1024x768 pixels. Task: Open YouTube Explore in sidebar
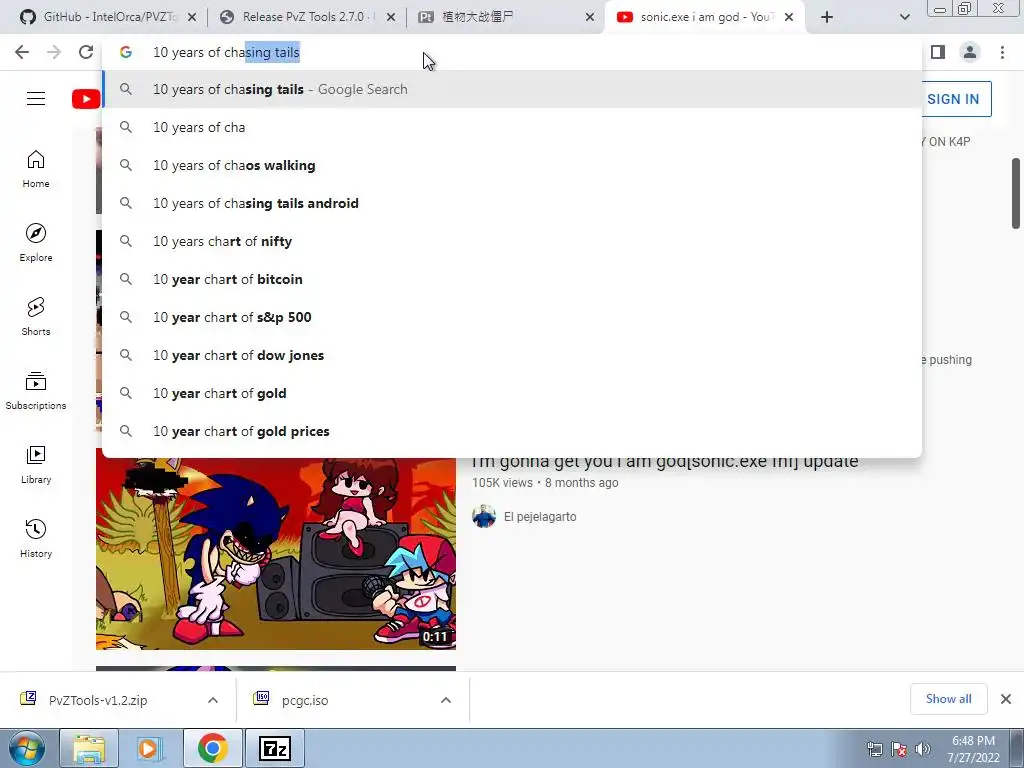click(x=36, y=243)
